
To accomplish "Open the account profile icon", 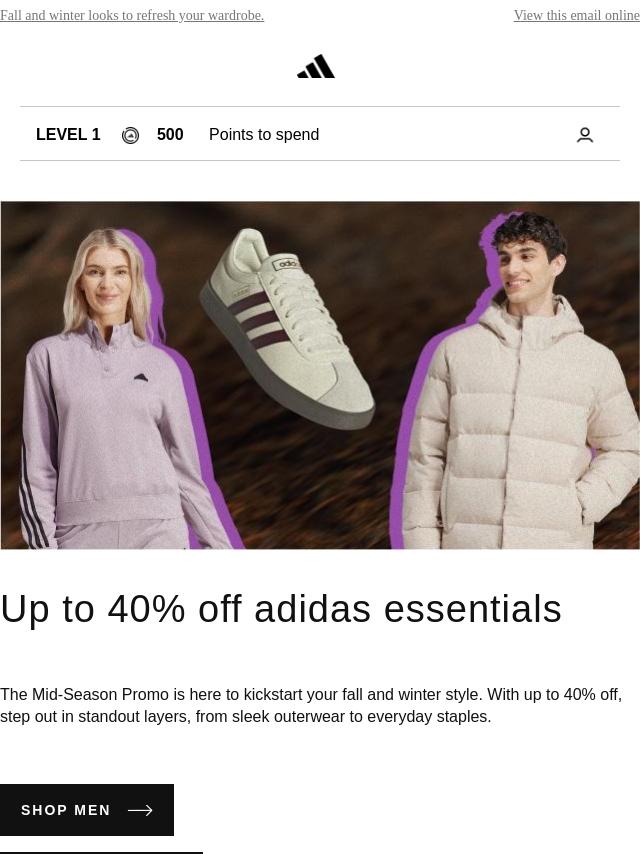I will coord(584,135).
